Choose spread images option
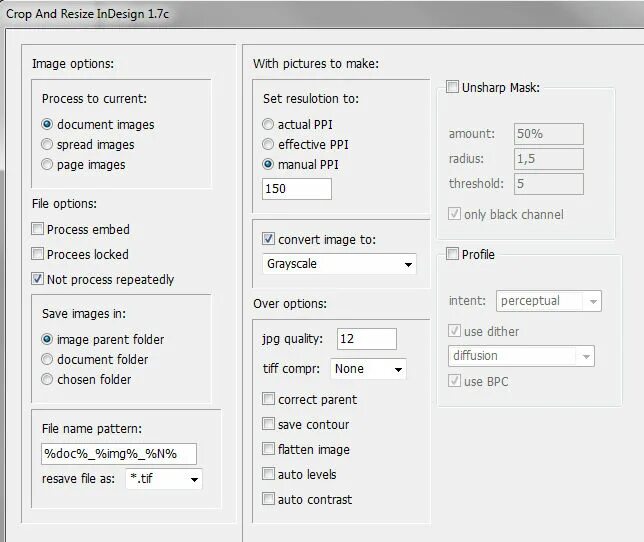 (47, 145)
